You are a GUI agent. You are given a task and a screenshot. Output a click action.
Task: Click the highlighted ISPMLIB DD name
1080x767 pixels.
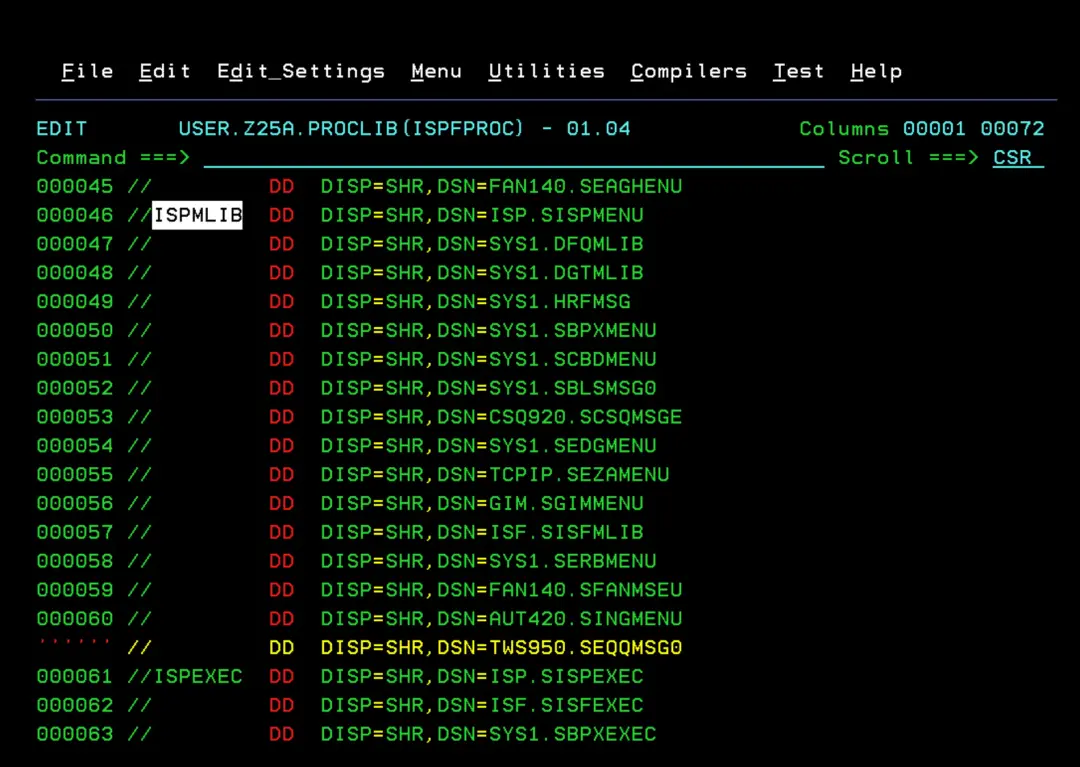(198, 216)
